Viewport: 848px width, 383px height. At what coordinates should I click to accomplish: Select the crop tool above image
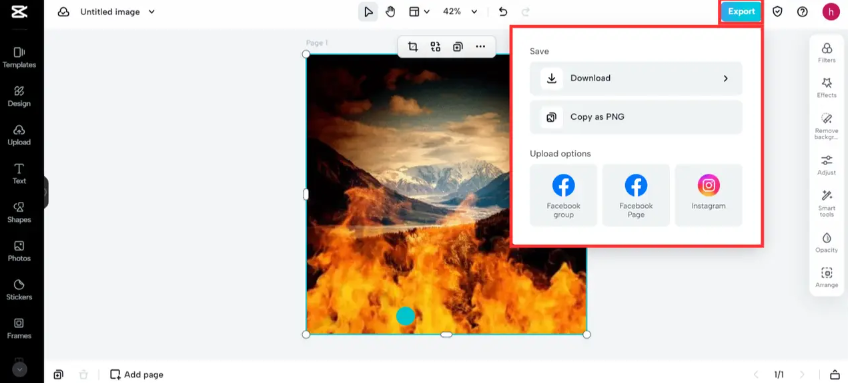pyautogui.click(x=413, y=47)
